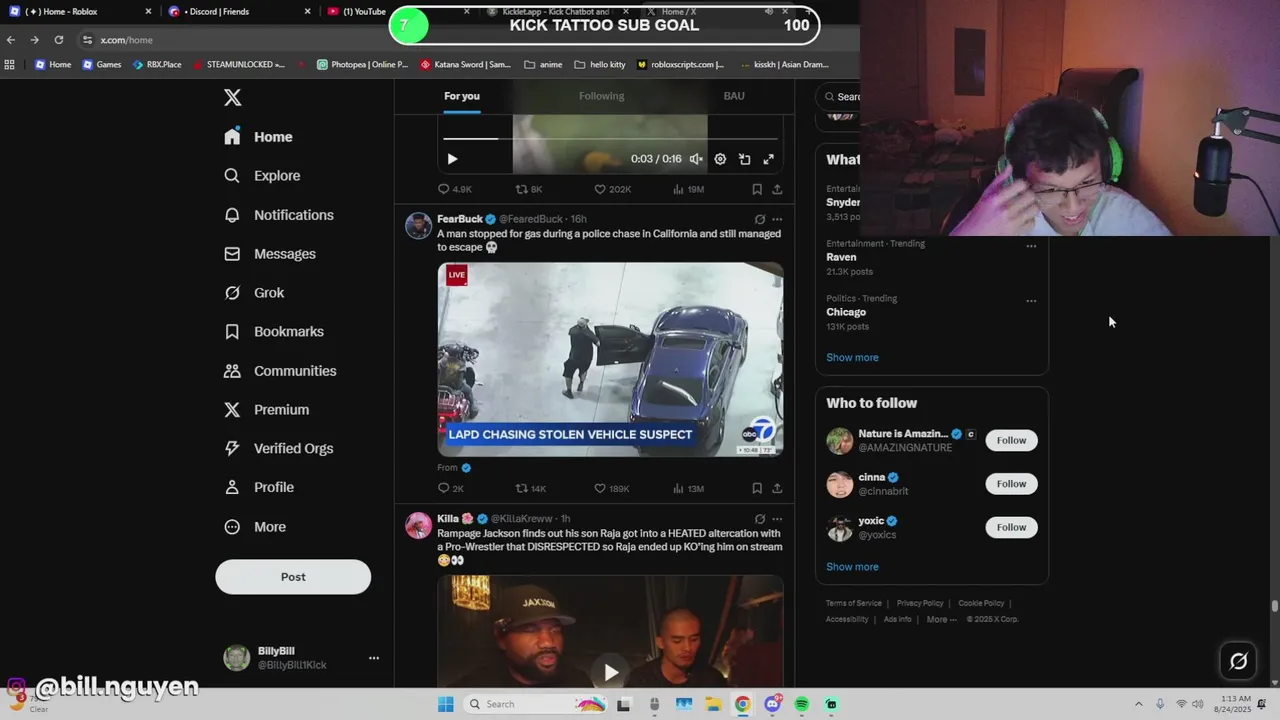This screenshot has height=720, width=1280.
Task: Bookmark FearBuck's post
Action: pyautogui.click(x=757, y=488)
